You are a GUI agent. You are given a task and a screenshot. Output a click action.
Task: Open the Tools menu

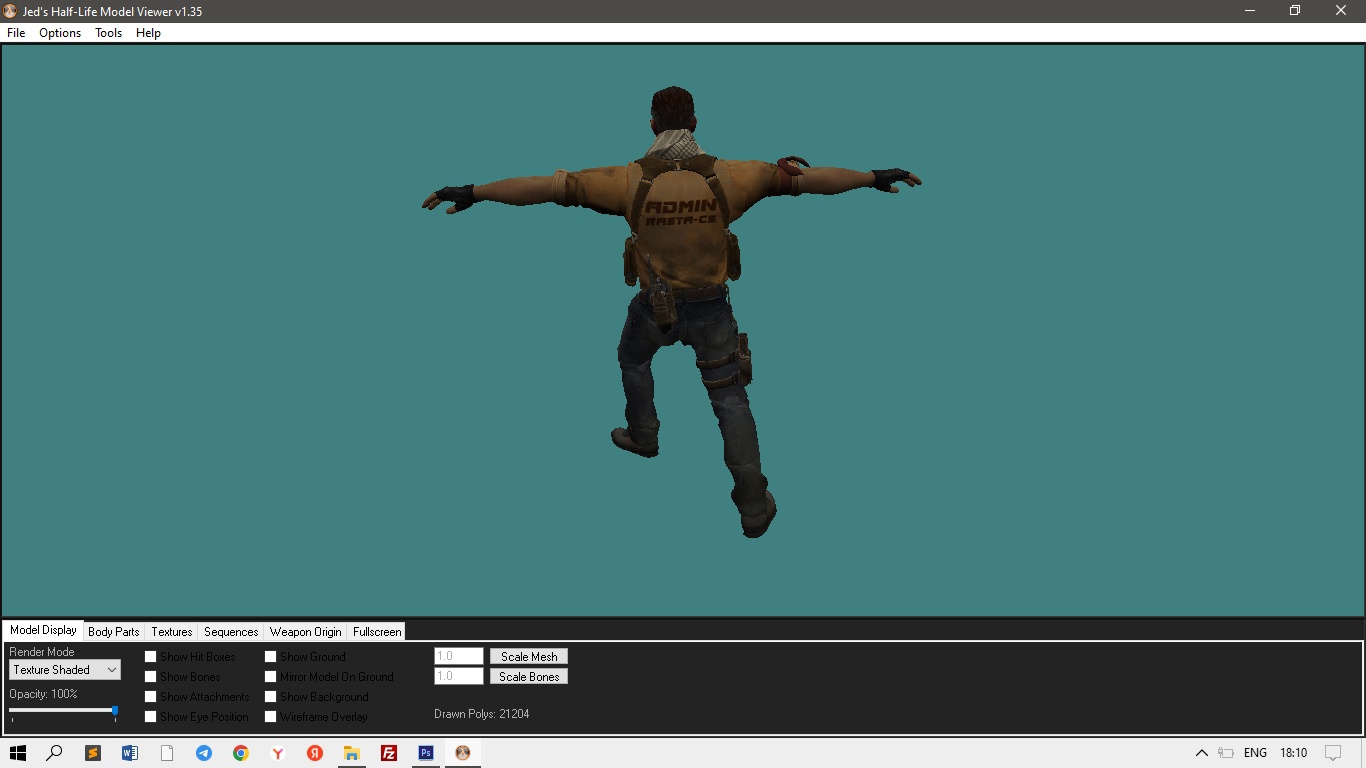[108, 33]
